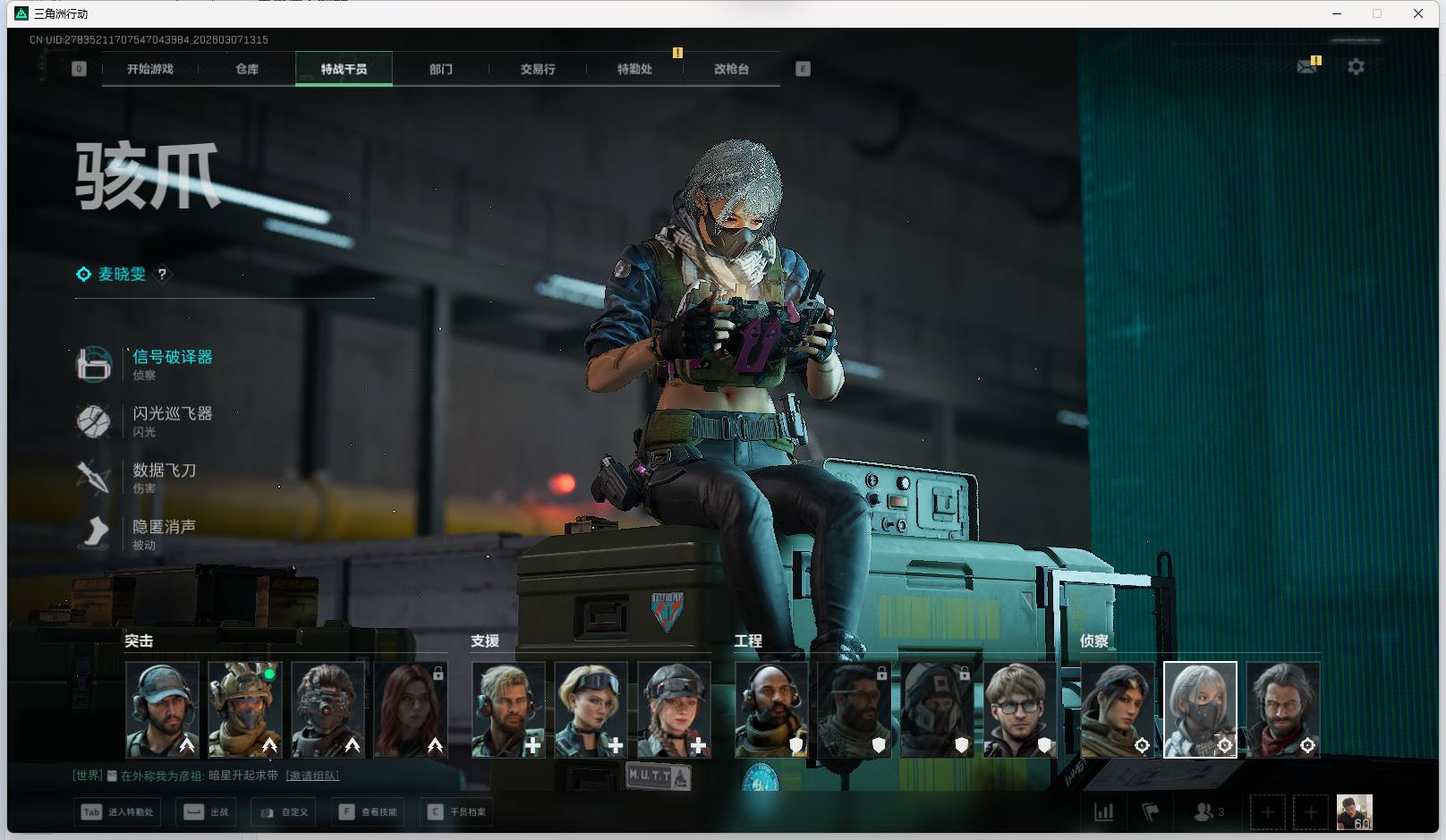This screenshot has width=1446, height=840.
Task: Open the 特勤处 tab
Action: [x=634, y=69]
